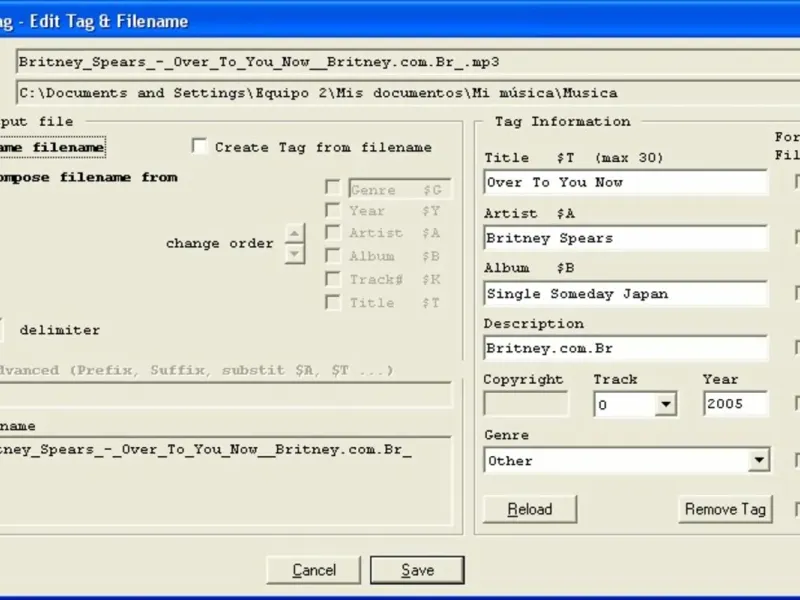Click the Title field 'Over To You Now'
The image size is (800, 600).
tap(626, 182)
